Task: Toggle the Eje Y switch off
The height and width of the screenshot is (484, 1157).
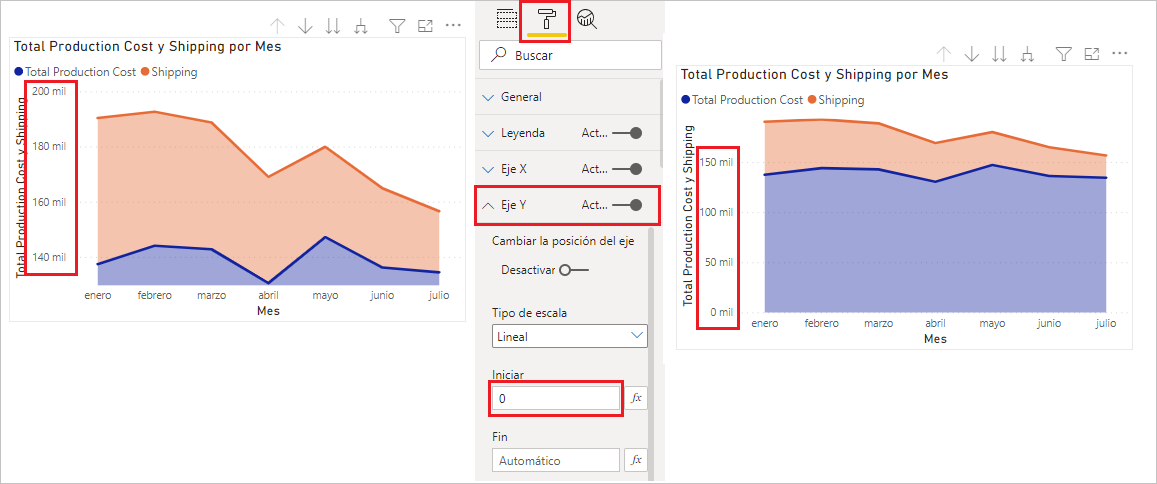Action: [627, 205]
